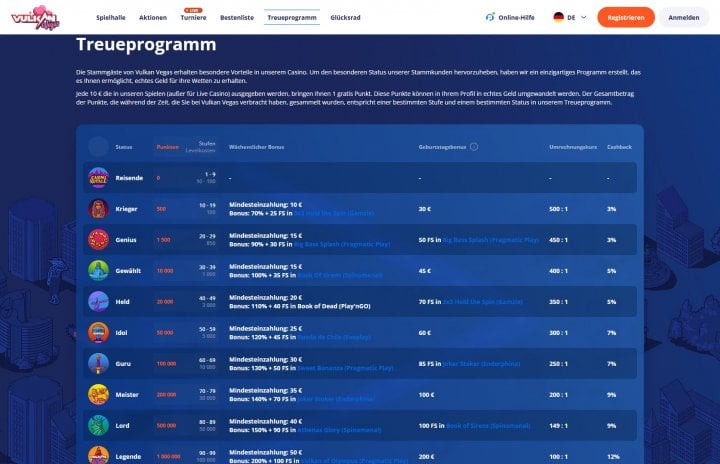Click the Meister status avatar icon
Viewport: 720px width, 464px height.
(98, 394)
